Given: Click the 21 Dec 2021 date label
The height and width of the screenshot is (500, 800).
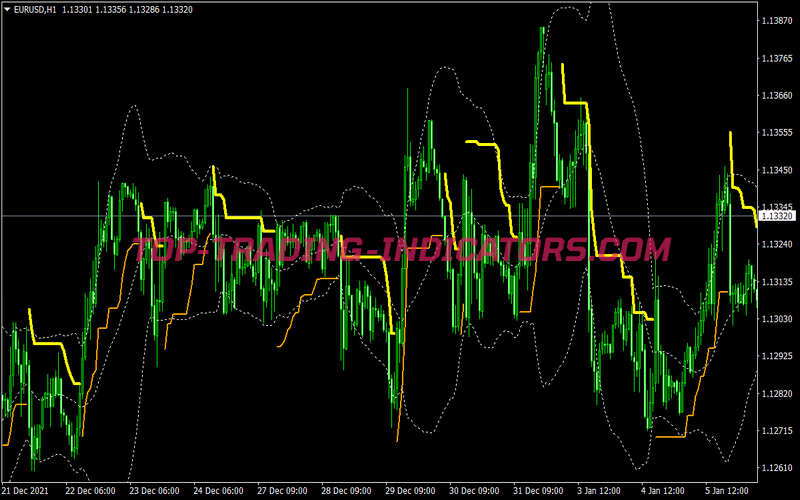Looking at the screenshot, I should pos(27,491).
